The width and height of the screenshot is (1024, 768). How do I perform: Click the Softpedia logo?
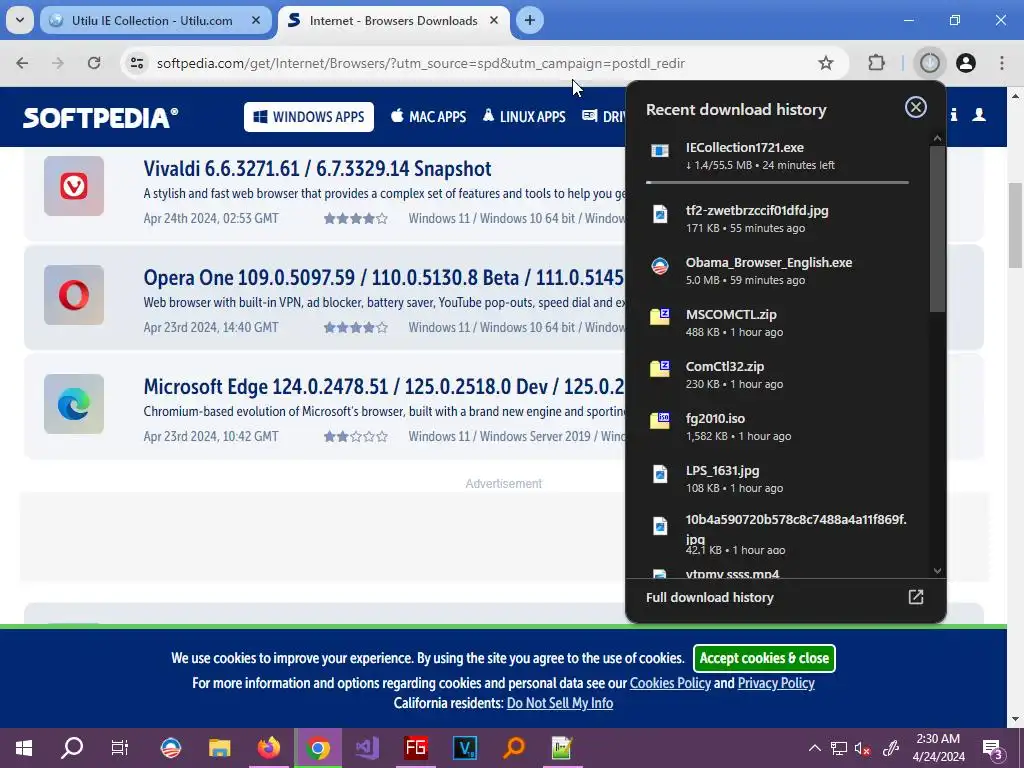(101, 118)
